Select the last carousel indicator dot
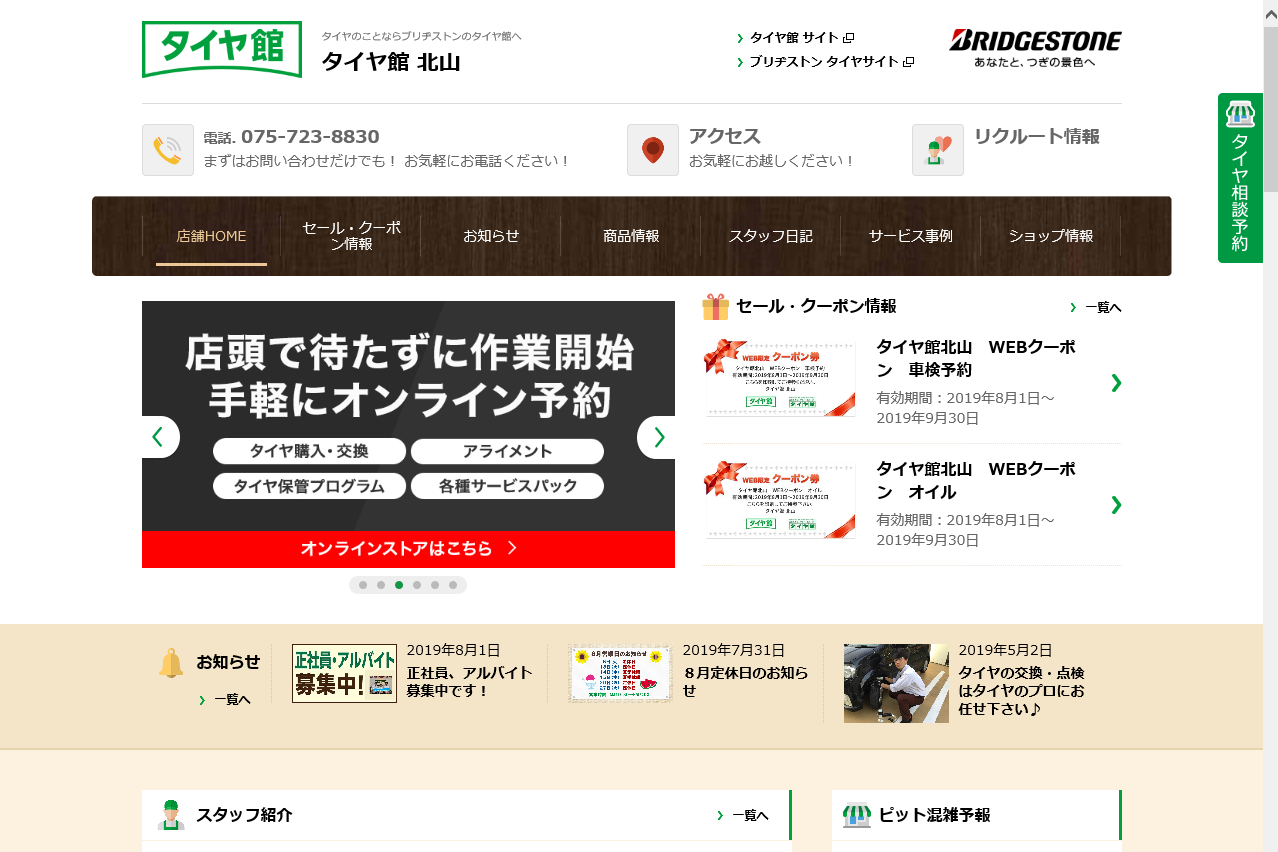The height and width of the screenshot is (852, 1278). (x=453, y=585)
